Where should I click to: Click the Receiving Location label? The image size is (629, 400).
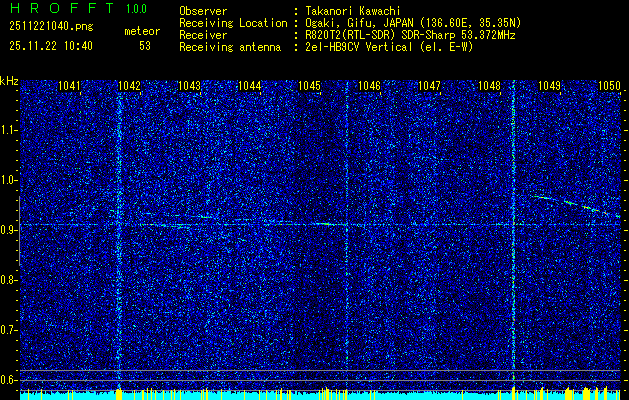point(233,23)
